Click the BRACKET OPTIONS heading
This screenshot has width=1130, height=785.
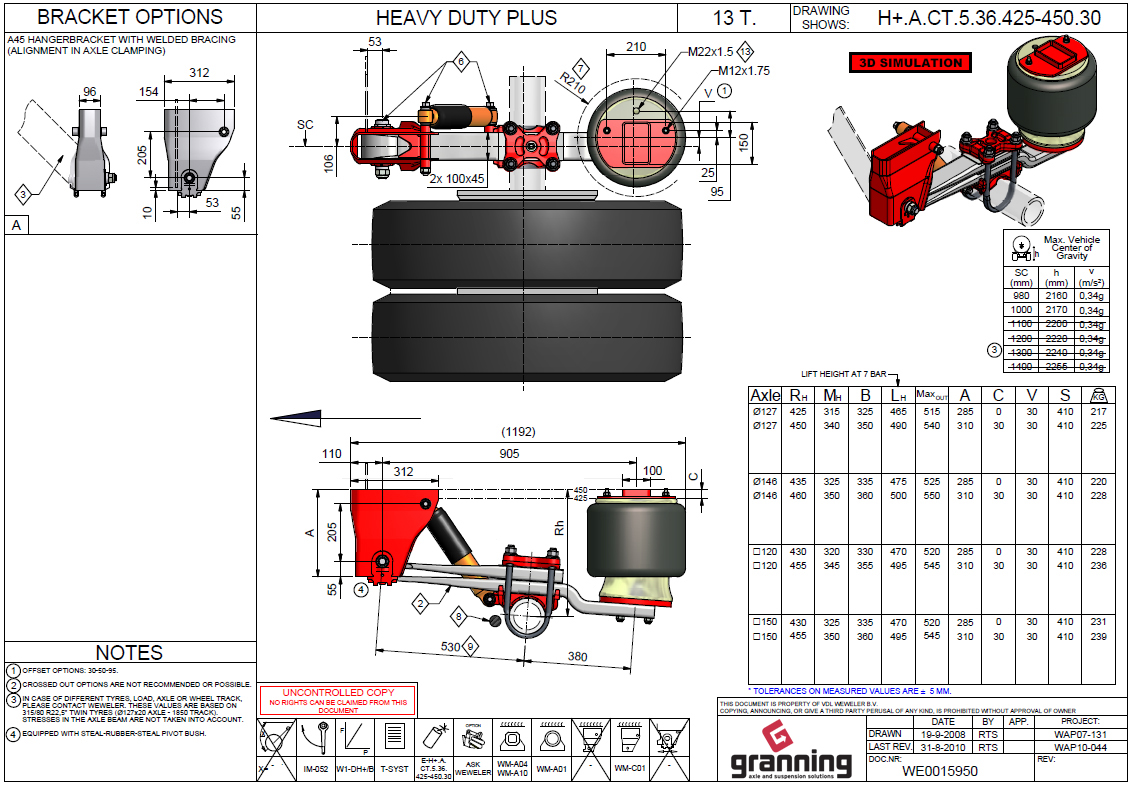coord(130,17)
